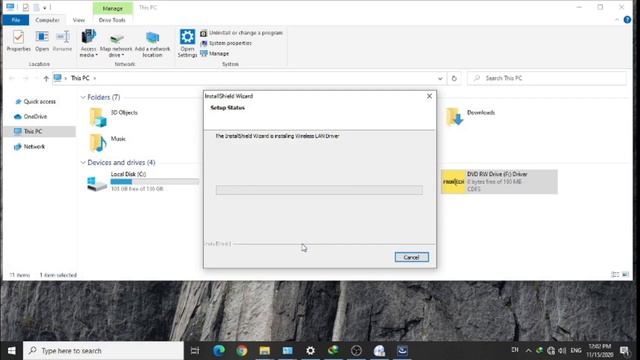640x360 pixels.
Task: Open the Access media dropdown
Action: (88, 43)
